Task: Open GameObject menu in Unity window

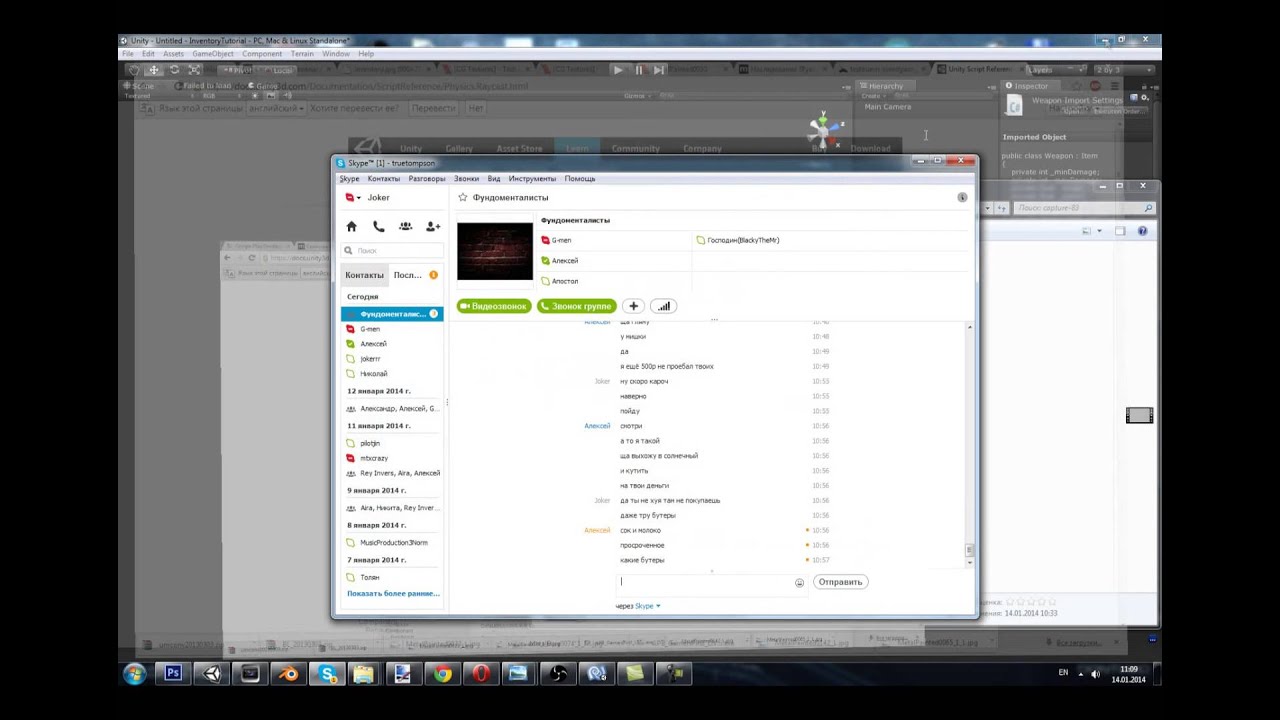Action: tap(213, 54)
